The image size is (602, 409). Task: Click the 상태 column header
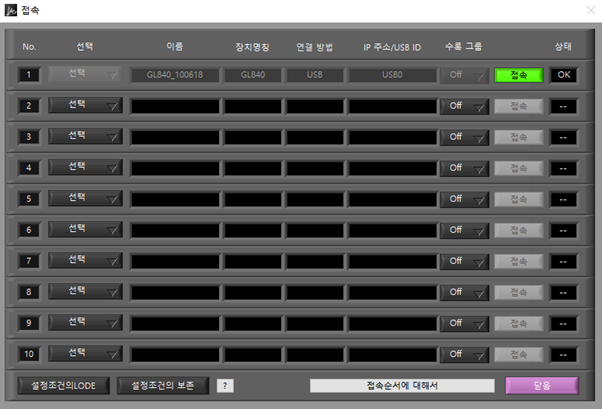pos(563,46)
